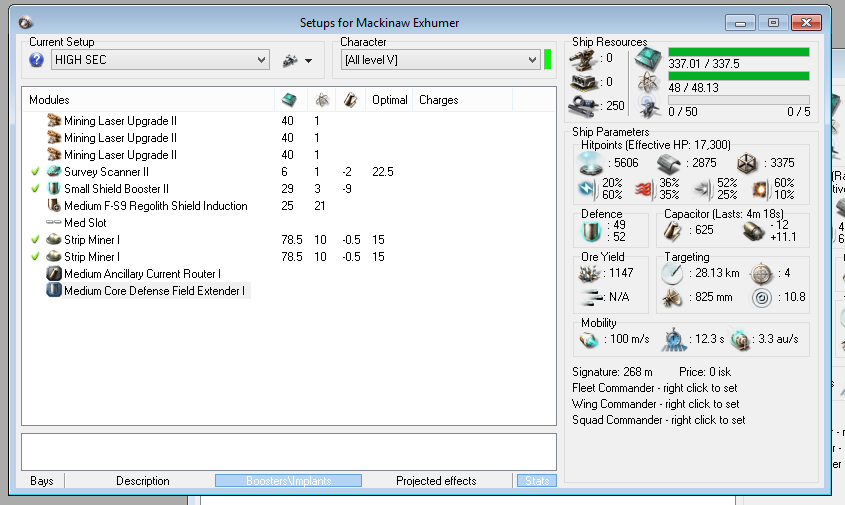Sort by the CPU column header icon
This screenshot has height=505, width=845.
click(289, 100)
